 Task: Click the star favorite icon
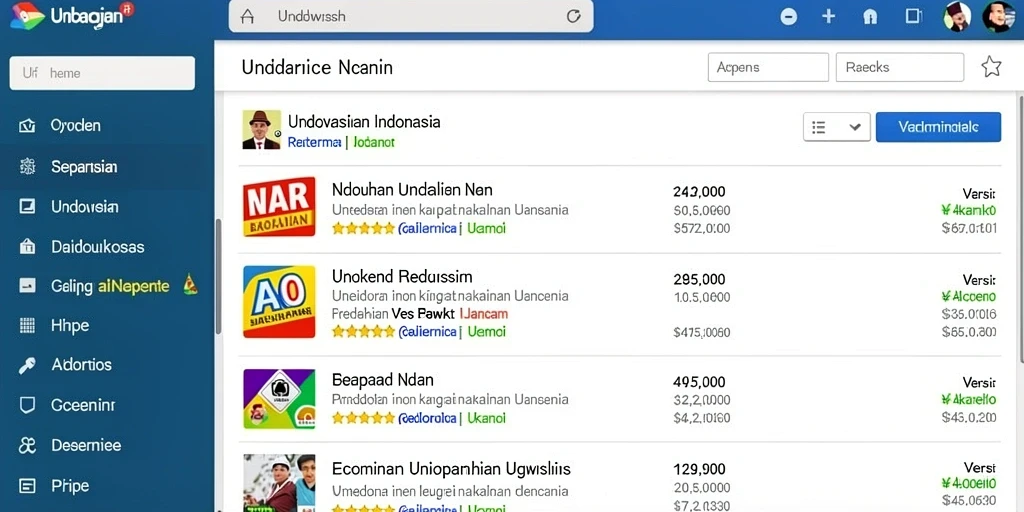coord(991,67)
